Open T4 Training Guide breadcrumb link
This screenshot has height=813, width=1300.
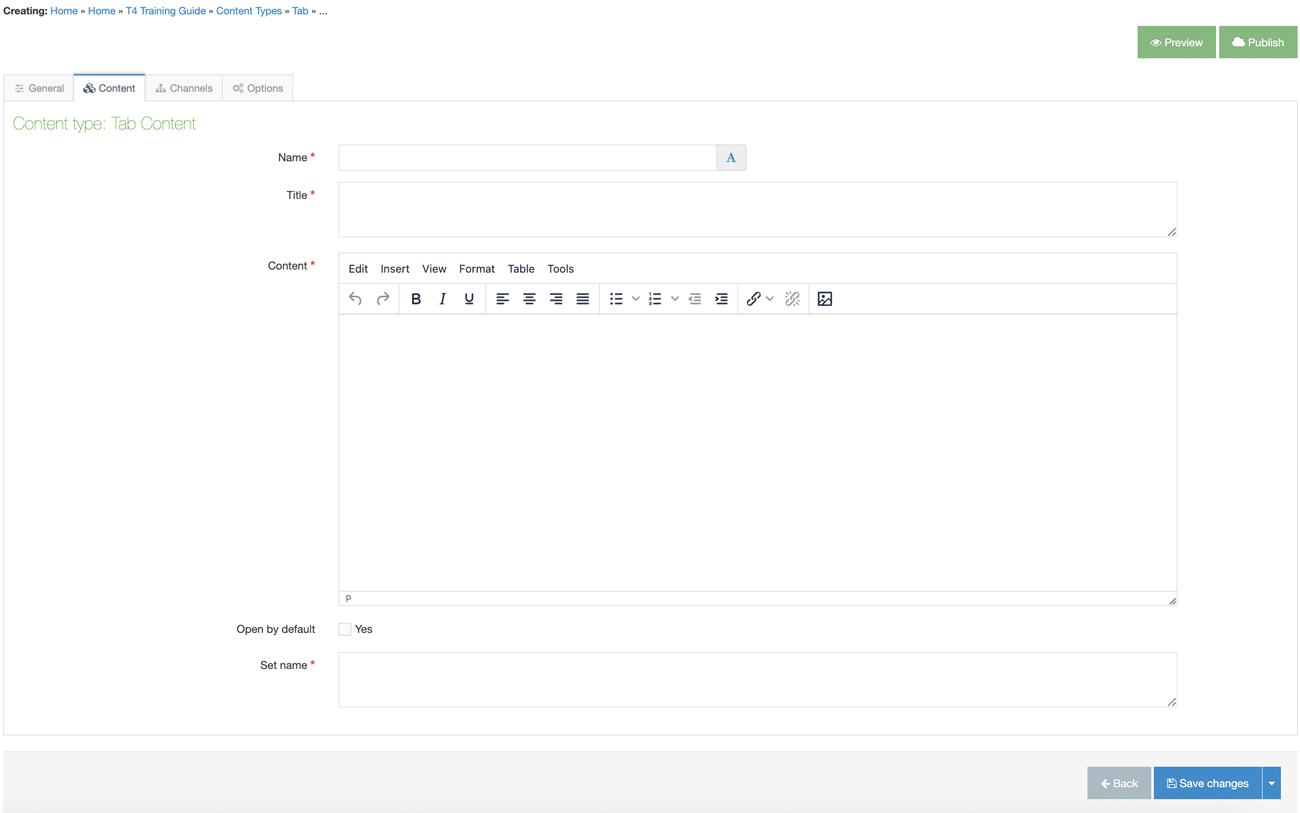coord(166,11)
